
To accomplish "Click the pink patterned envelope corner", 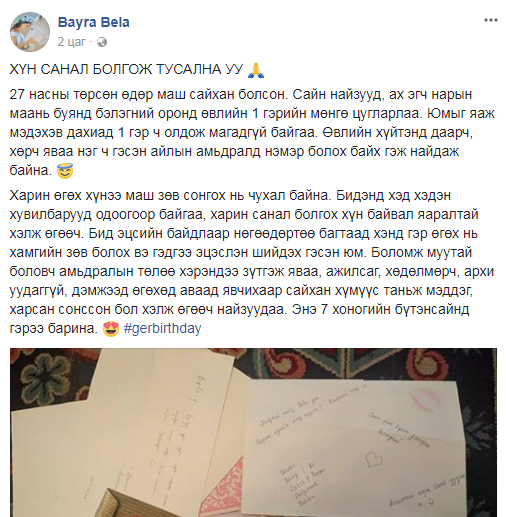I will (223, 487).
